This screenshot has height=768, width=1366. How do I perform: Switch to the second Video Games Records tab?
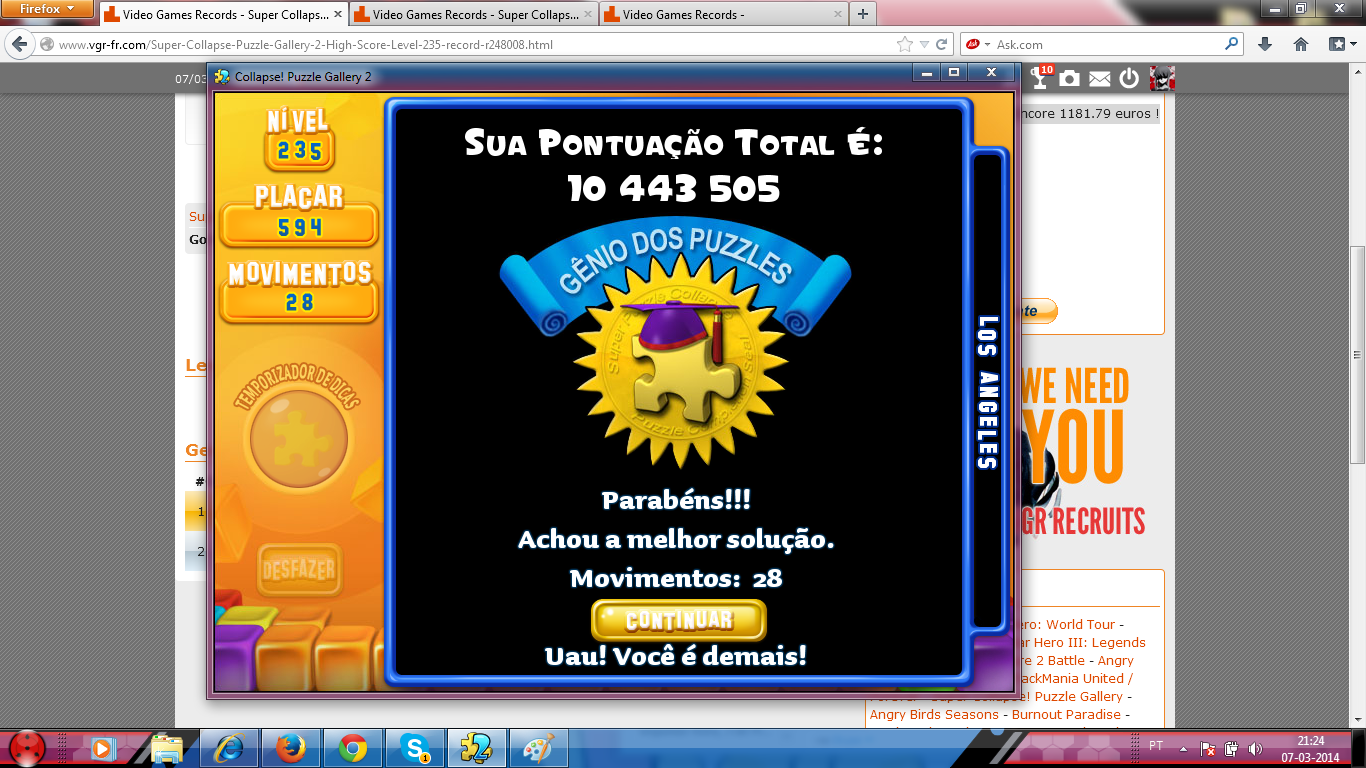point(469,15)
